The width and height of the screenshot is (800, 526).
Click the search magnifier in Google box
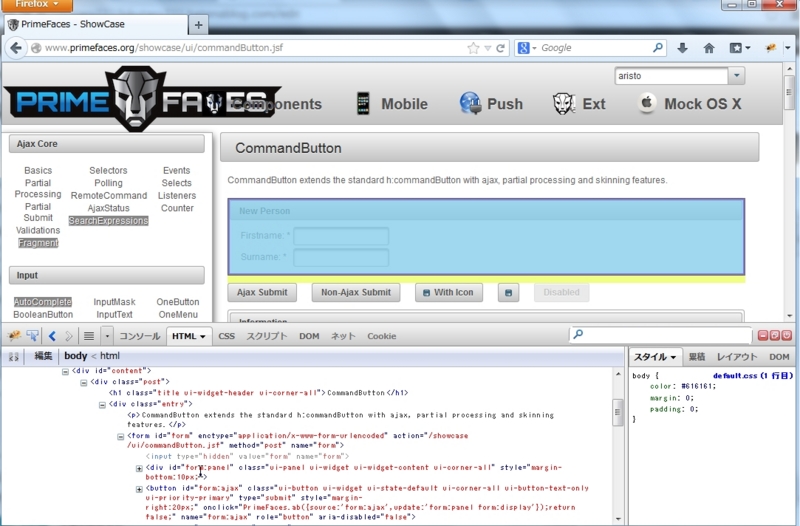[658, 48]
